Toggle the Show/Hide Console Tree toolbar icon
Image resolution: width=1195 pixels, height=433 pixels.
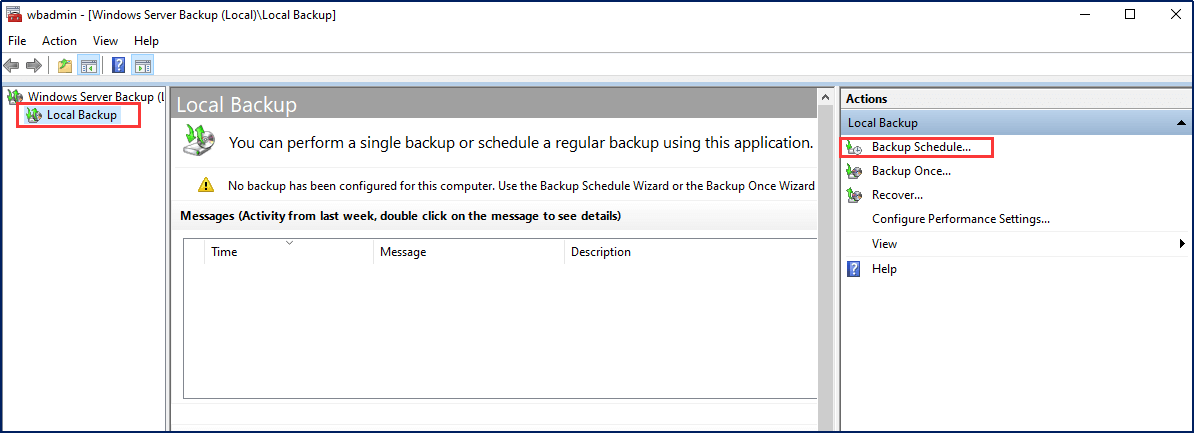click(88, 66)
